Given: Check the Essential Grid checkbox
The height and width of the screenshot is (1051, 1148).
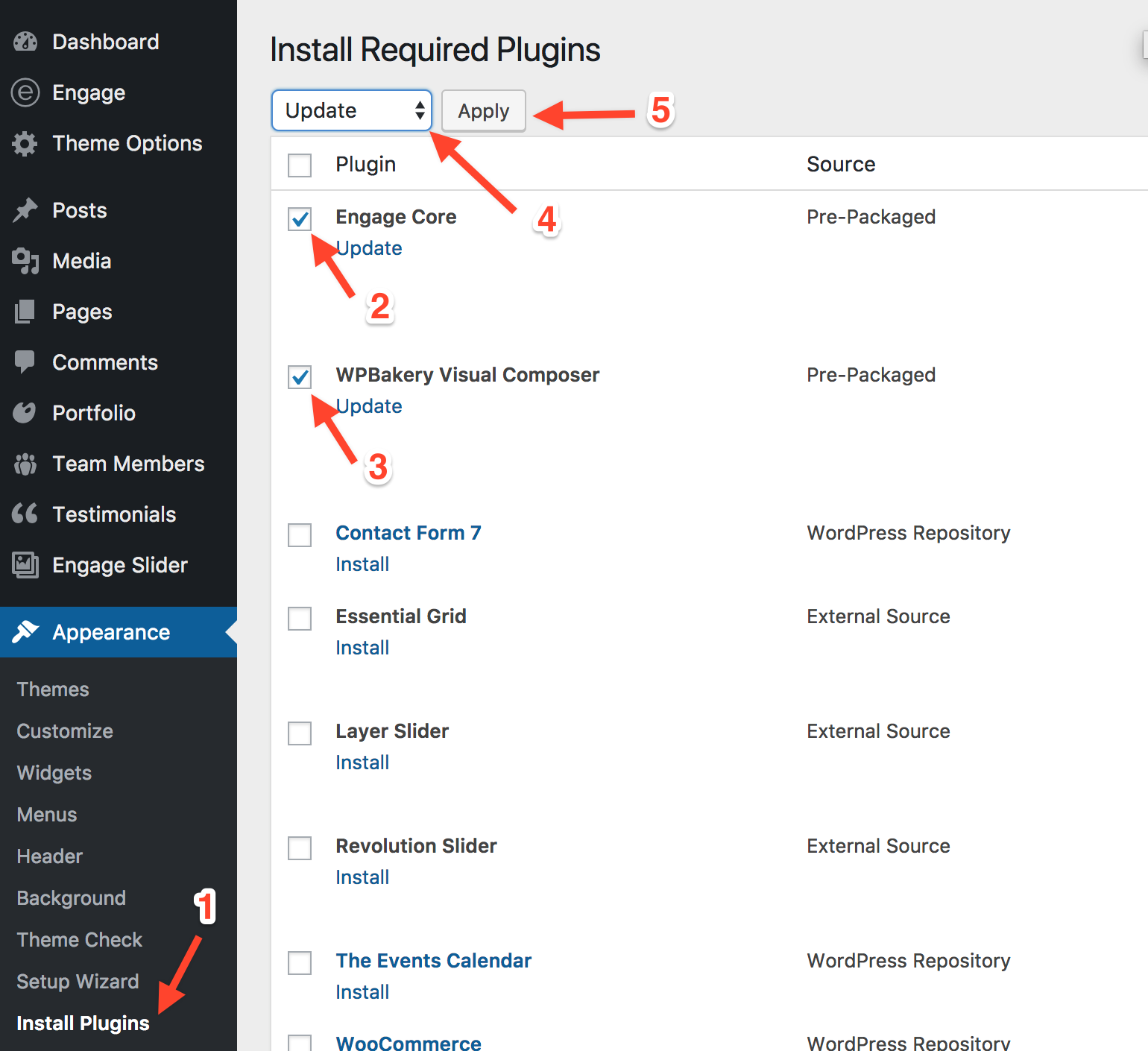Looking at the screenshot, I should point(300,619).
